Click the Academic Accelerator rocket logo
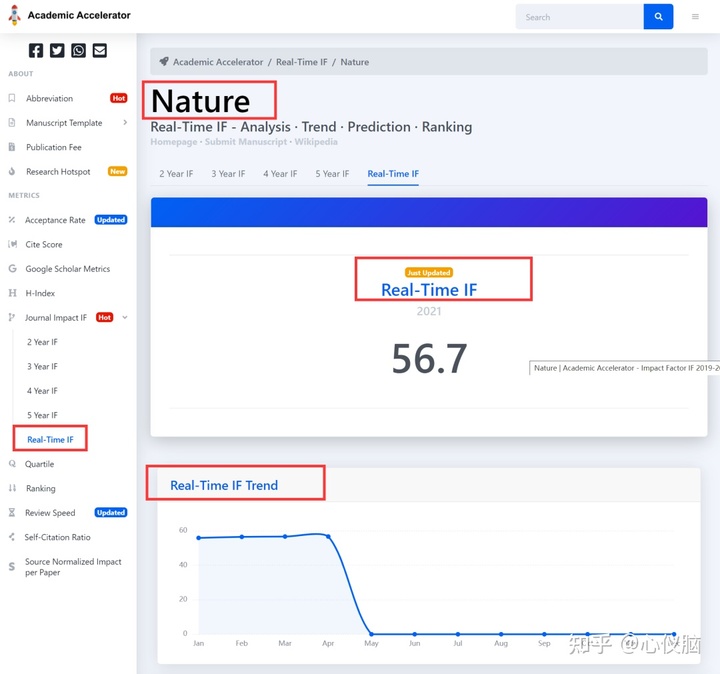 click(15, 15)
